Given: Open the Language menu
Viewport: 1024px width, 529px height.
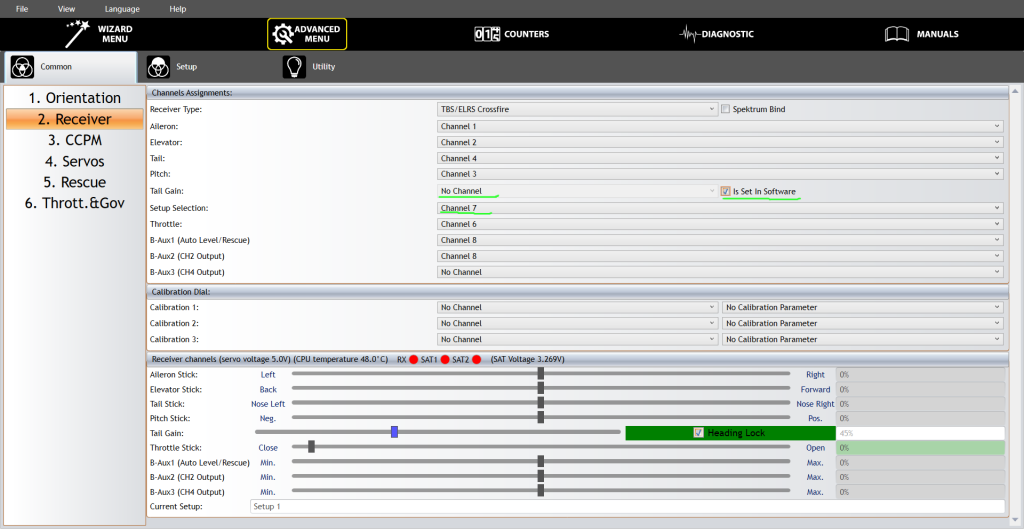Looking at the screenshot, I should (x=122, y=8).
